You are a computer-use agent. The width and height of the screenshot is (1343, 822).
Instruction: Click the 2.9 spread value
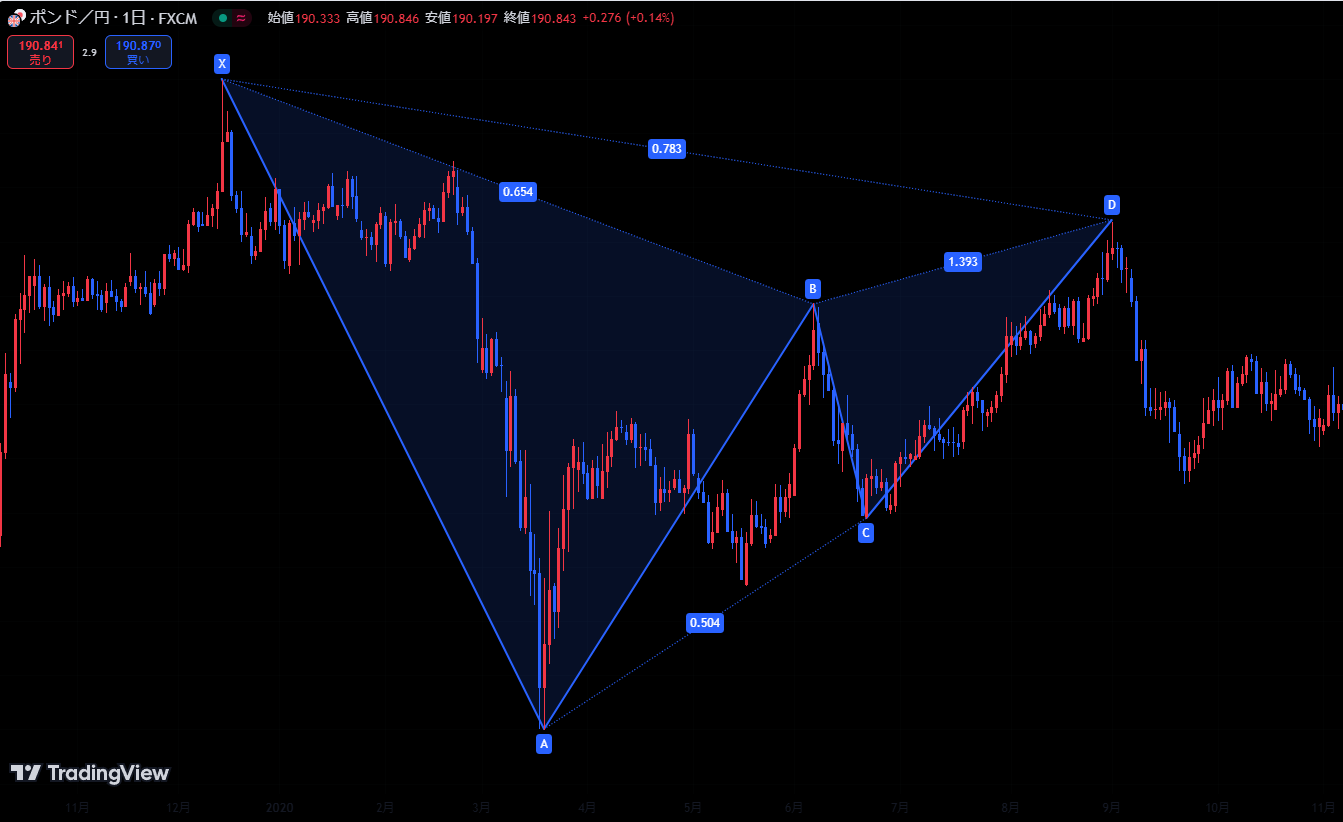(x=89, y=52)
